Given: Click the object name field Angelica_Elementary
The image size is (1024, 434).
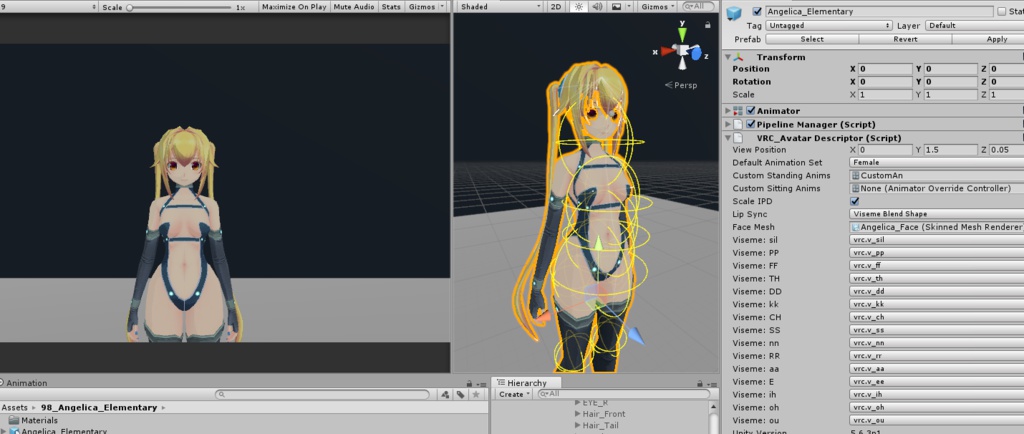Looking at the screenshot, I should click(879, 12).
